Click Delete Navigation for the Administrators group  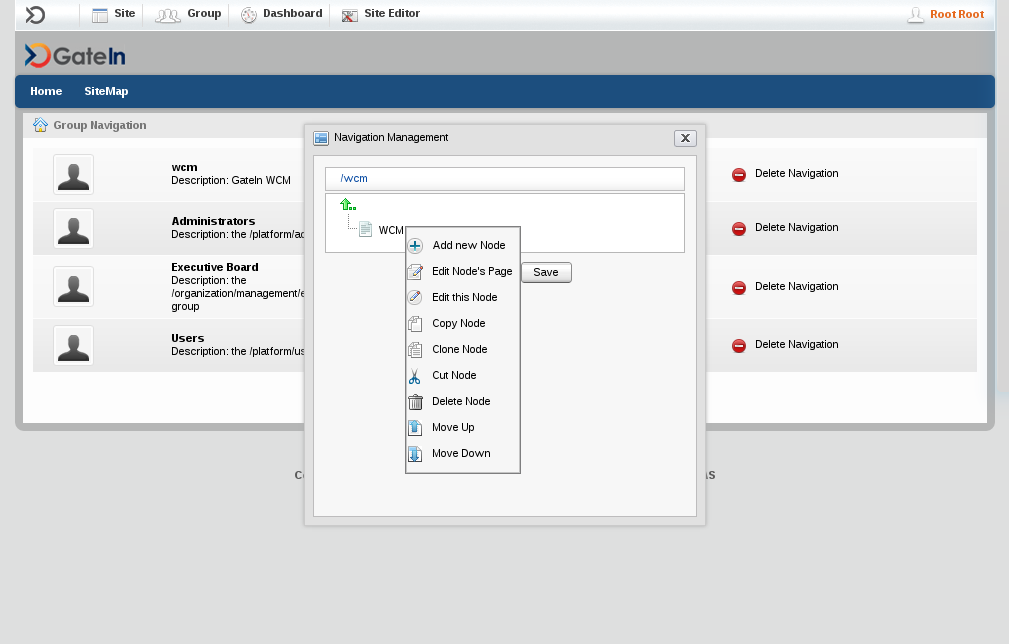click(x=796, y=227)
